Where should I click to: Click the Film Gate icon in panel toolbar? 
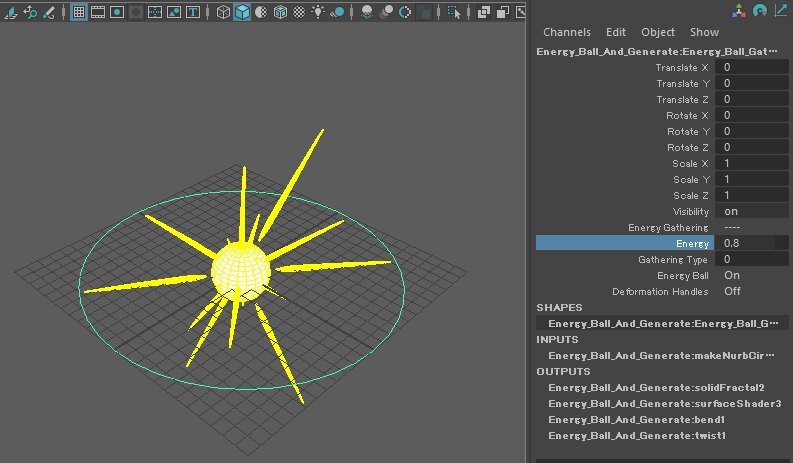click(98, 13)
